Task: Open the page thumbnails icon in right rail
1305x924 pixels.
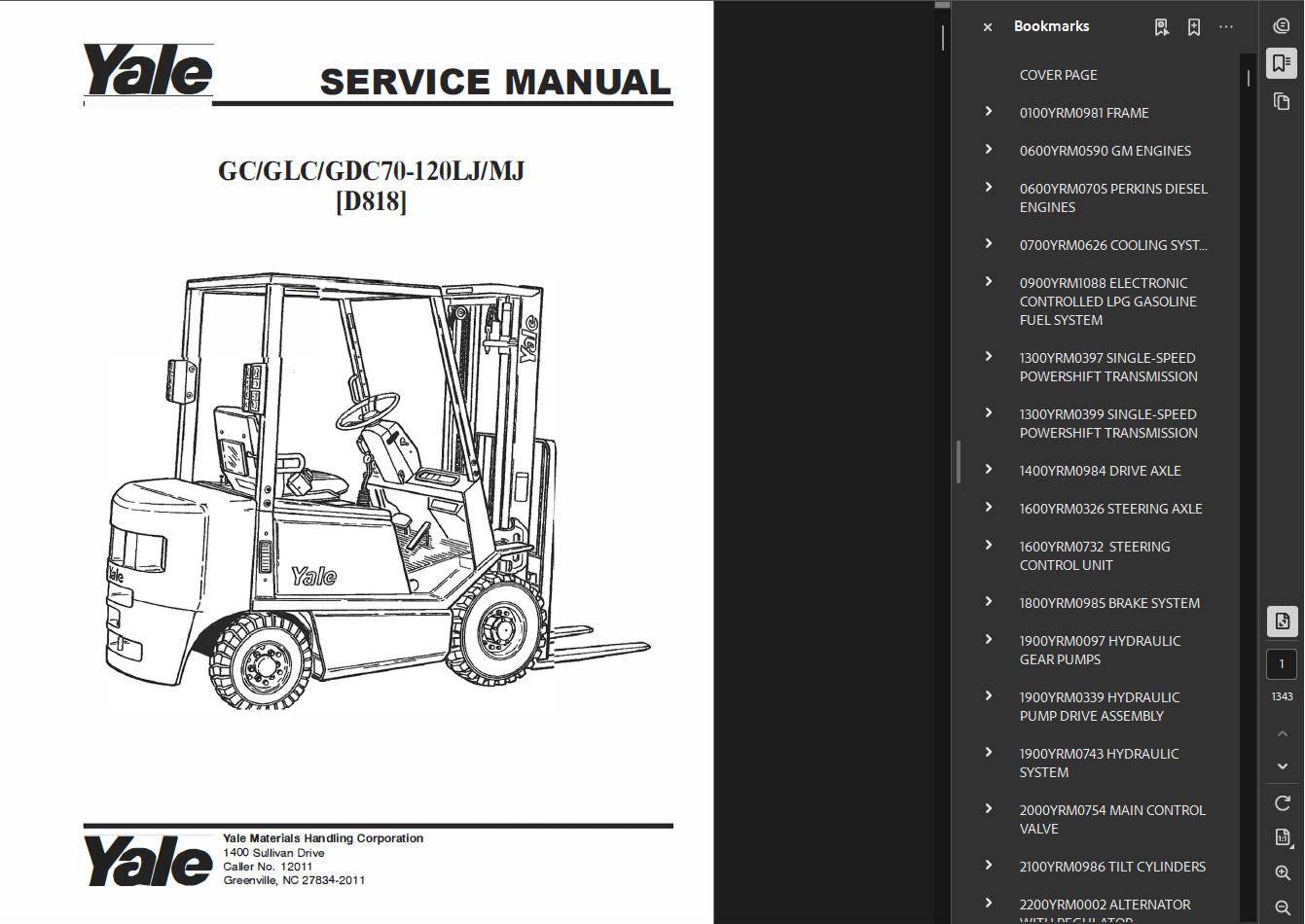Action: click(x=1282, y=101)
